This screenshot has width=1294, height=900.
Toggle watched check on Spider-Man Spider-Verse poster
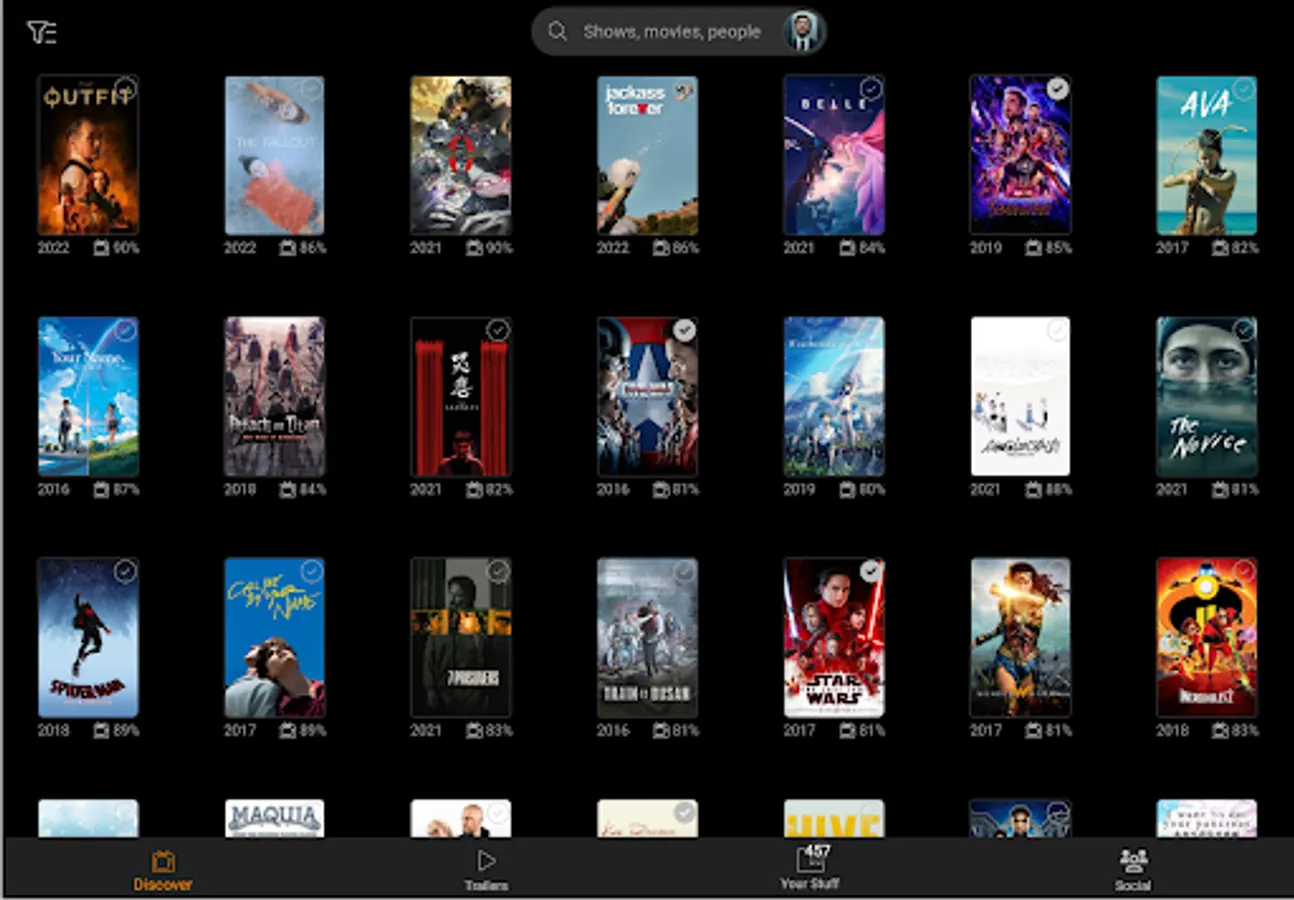pos(125,571)
